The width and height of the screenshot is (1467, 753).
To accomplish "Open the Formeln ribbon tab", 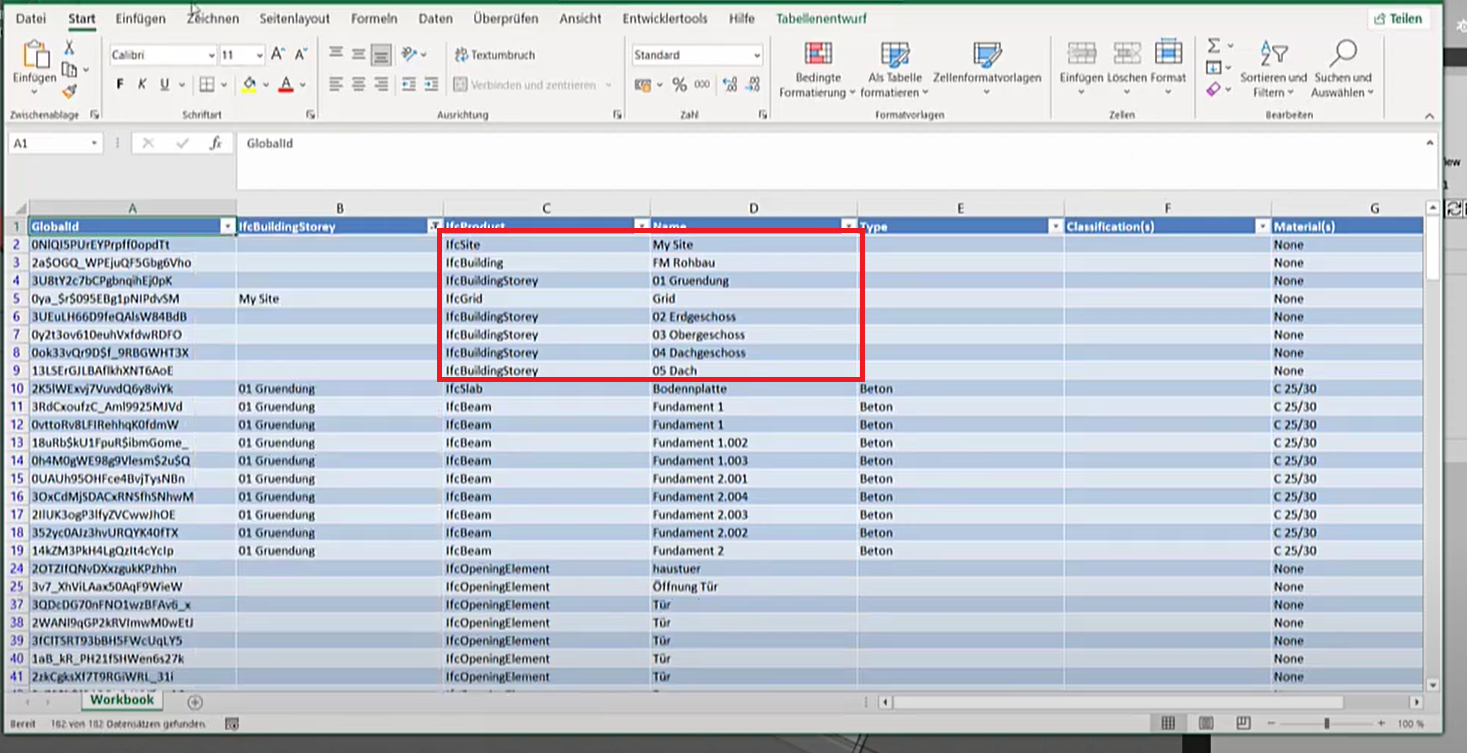I will (x=374, y=18).
